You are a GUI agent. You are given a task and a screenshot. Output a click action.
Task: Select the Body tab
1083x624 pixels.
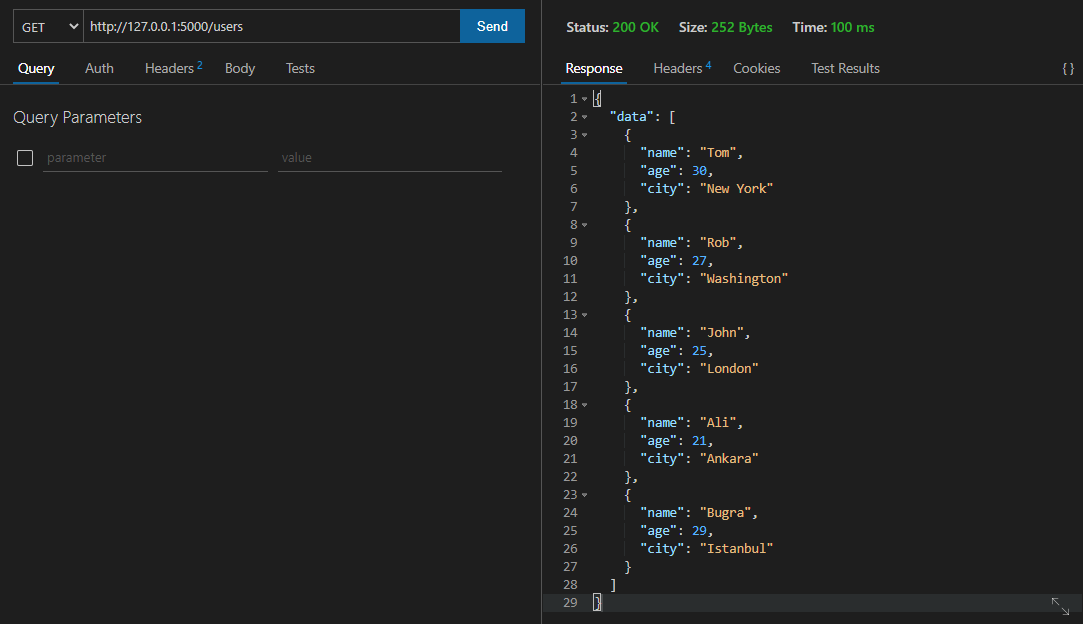pos(240,68)
